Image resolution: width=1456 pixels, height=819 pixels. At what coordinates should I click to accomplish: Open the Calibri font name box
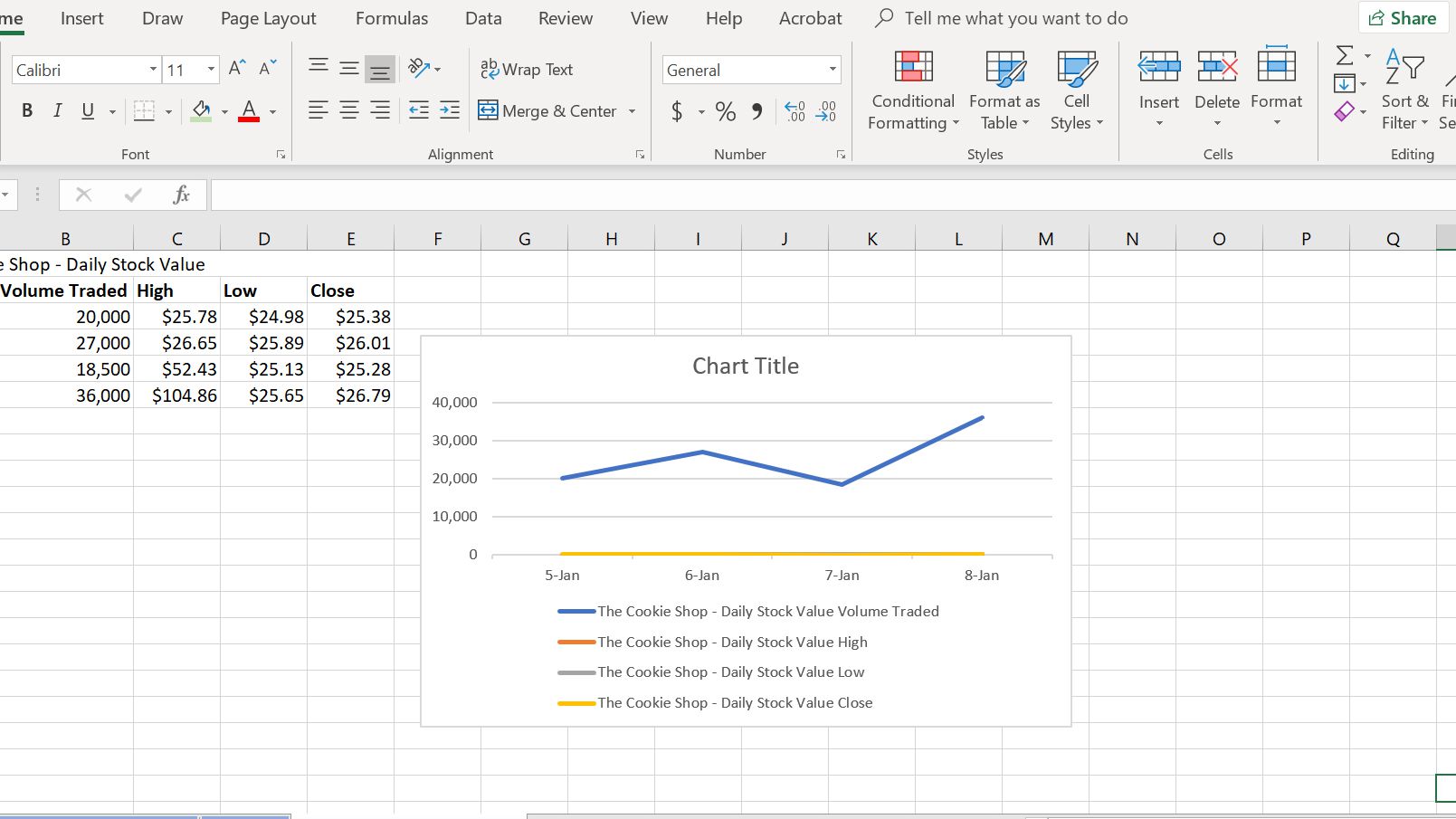pos(87,70)
